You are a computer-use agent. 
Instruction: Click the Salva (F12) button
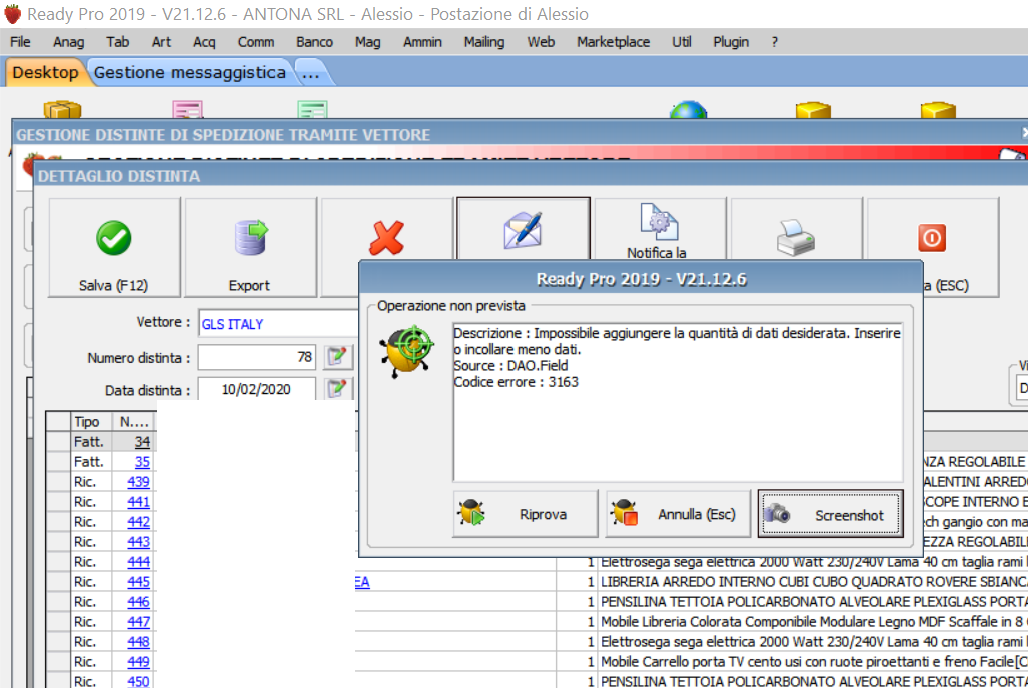pos(114,247)
